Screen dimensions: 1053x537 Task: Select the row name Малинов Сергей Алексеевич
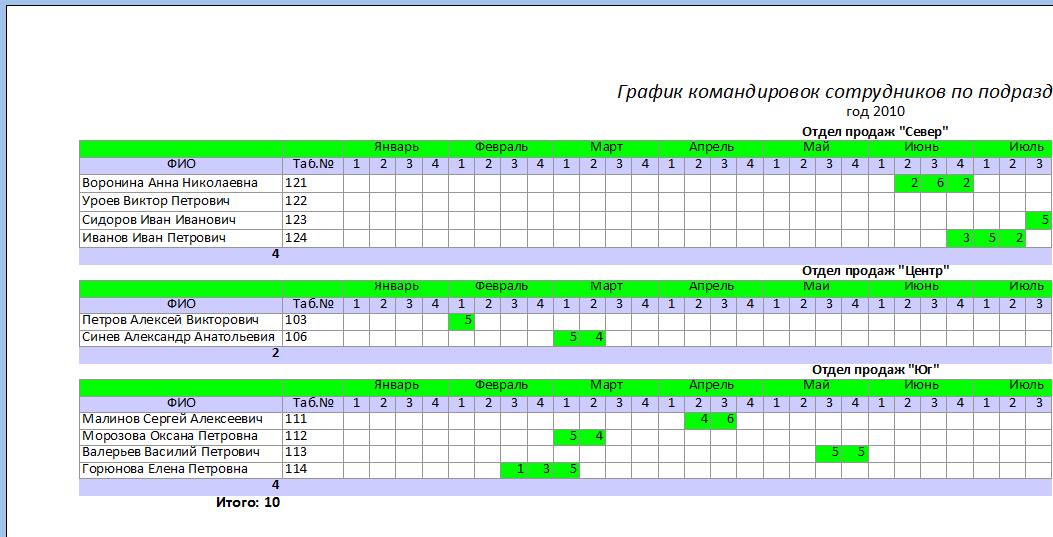pyautogui.click(x=171, y=419)
